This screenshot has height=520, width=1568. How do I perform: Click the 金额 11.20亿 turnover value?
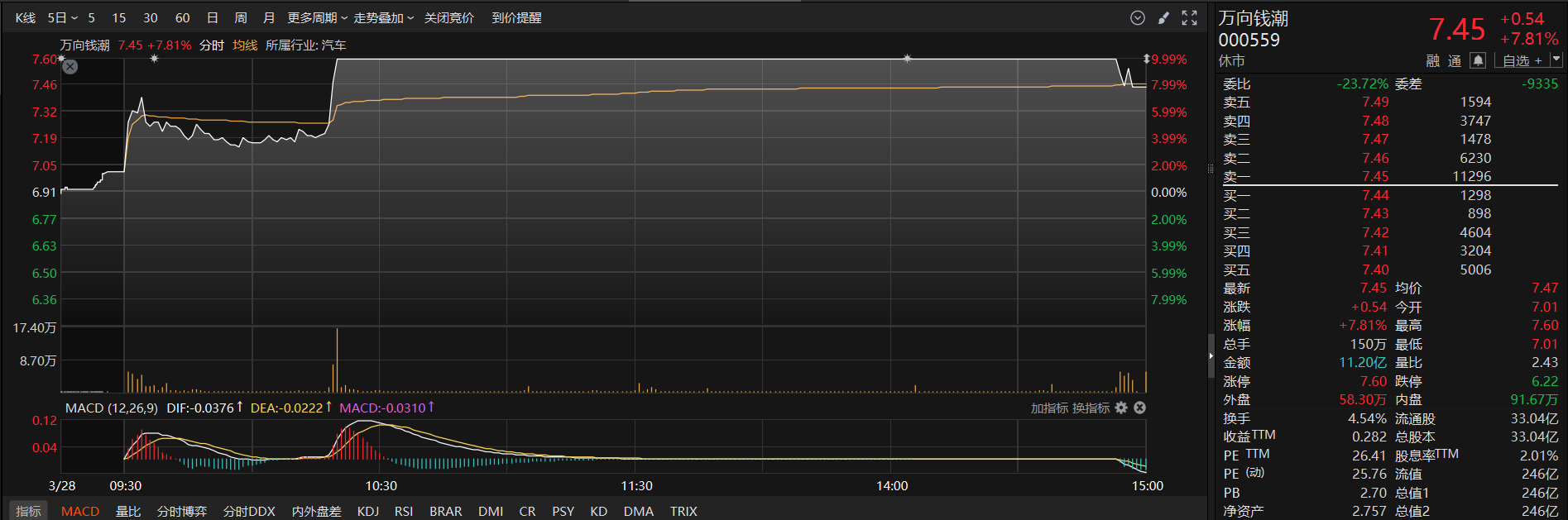pyautogui.click(x=1363, y=362)
